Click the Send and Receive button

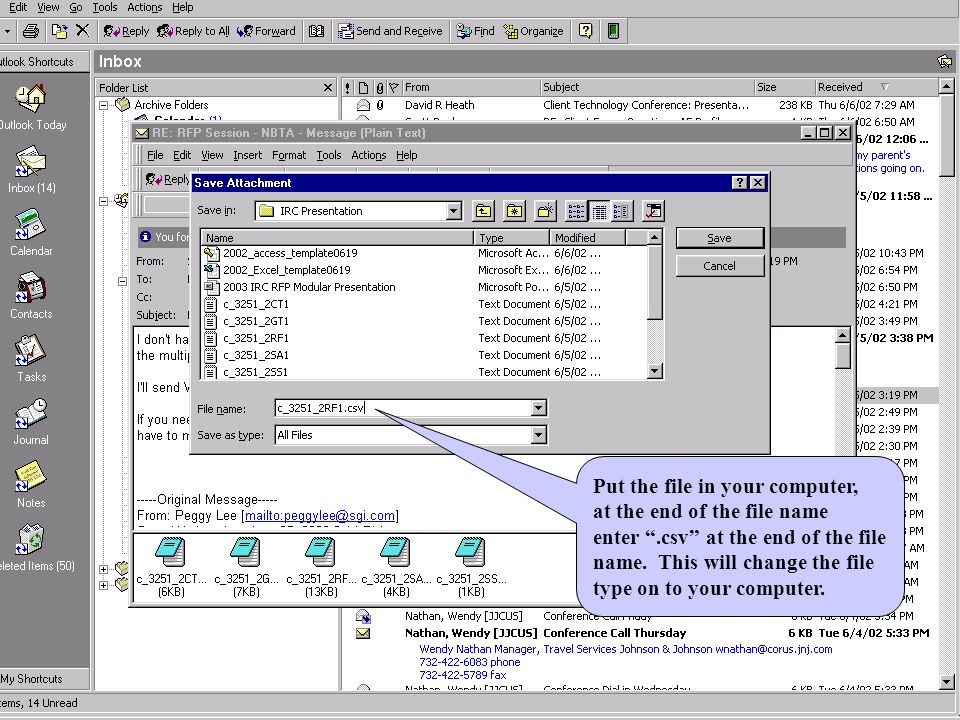[x=391, y=31]
